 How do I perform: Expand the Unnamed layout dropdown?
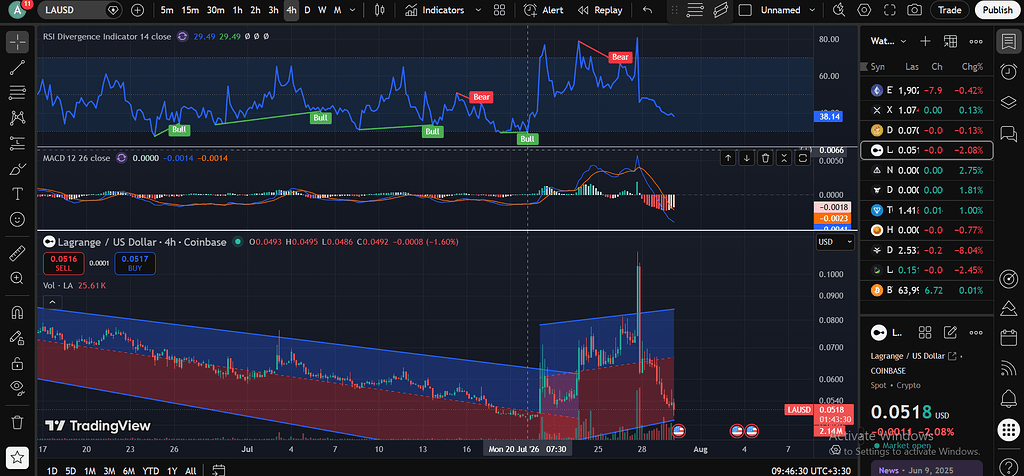click(x=812, y=10)
